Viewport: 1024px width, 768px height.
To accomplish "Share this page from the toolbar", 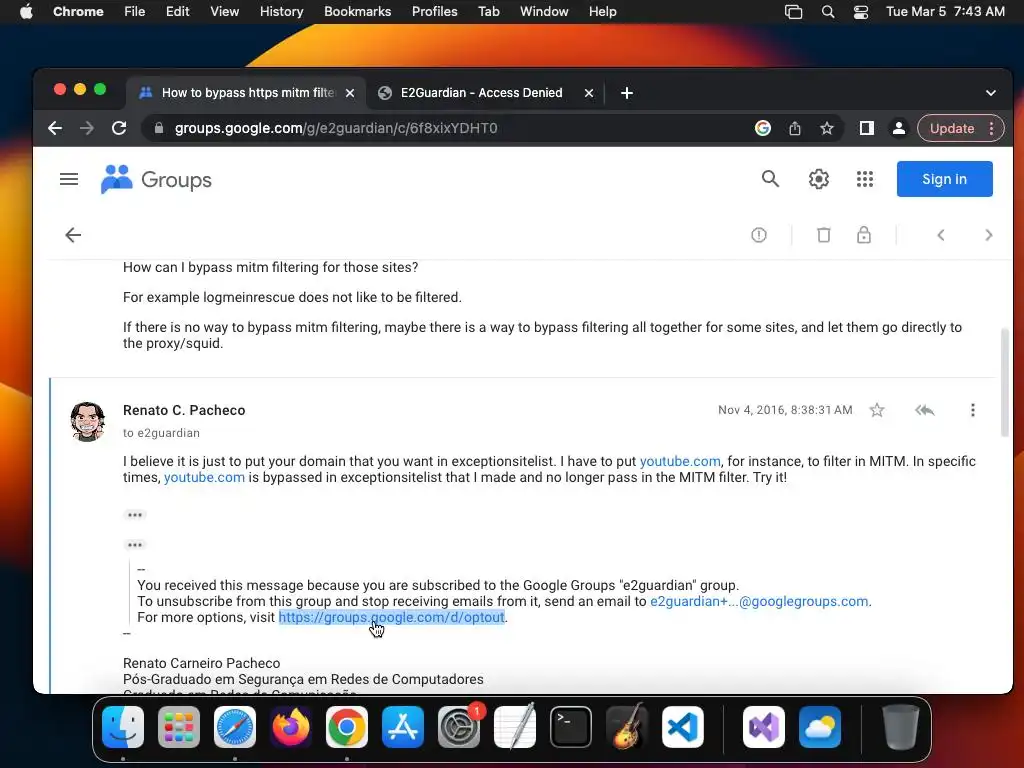I will click(x=795, y=128).
